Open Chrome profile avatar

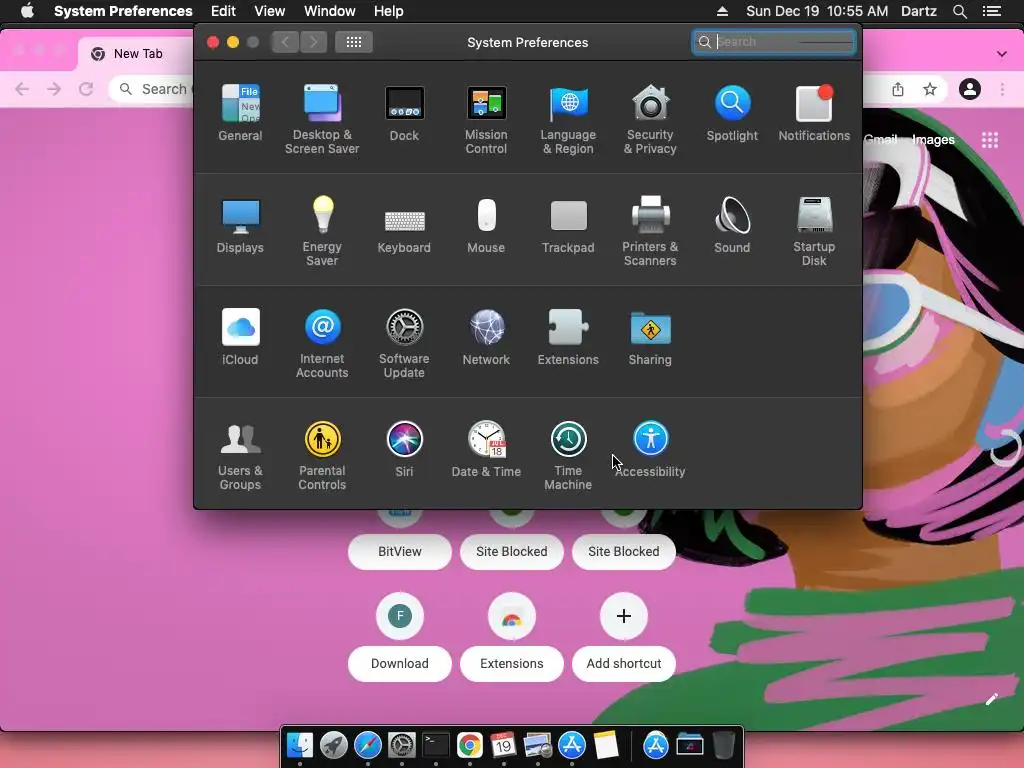click(x=970, y=89)
